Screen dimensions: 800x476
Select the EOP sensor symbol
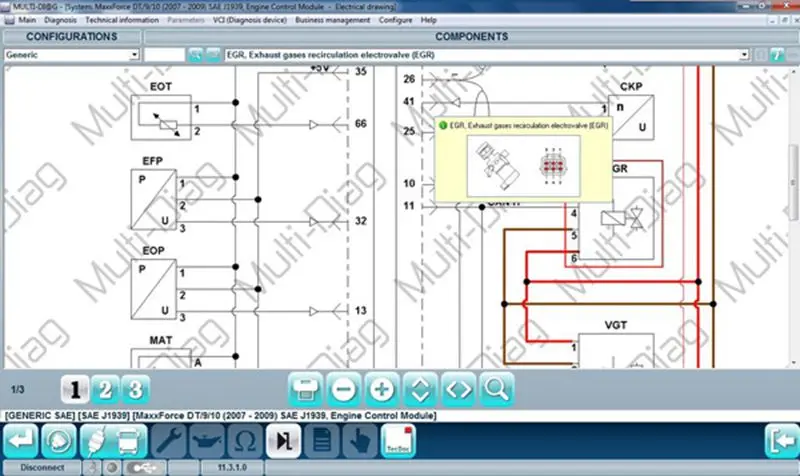154,289
